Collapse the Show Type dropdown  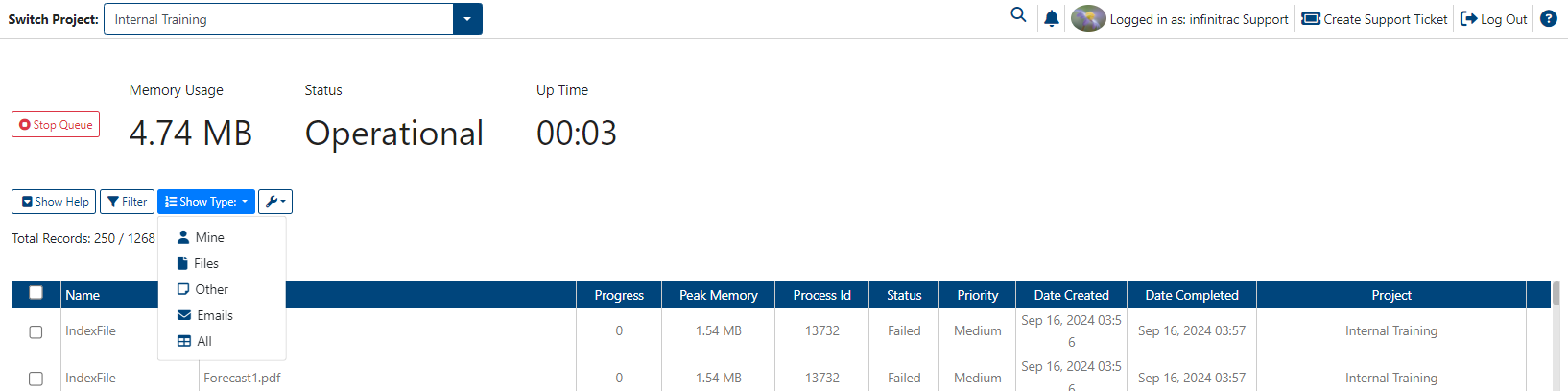tap(206, 202)
